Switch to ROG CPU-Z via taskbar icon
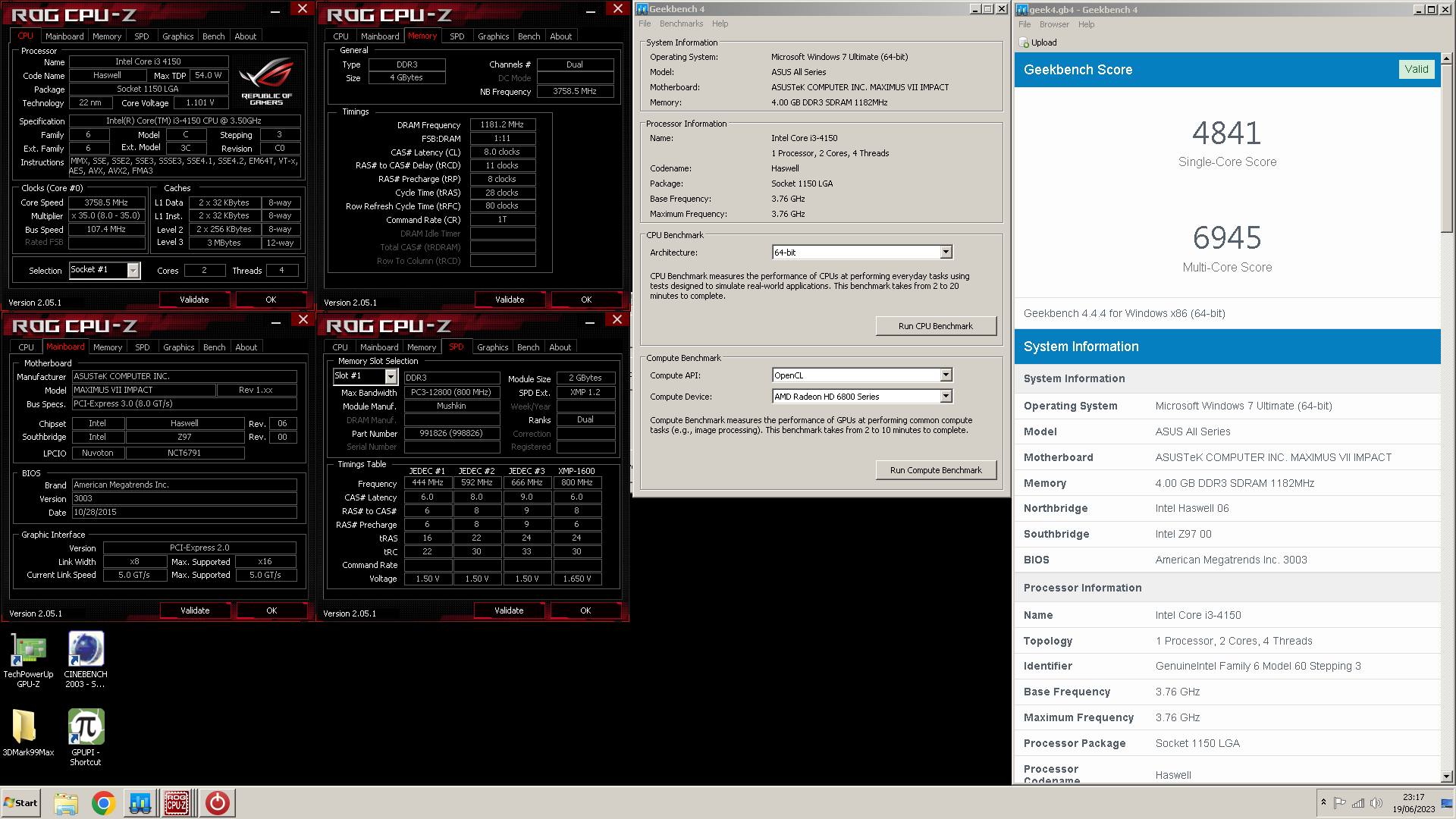Screen dimensions: 1456x819 click(x=177, y=802)
